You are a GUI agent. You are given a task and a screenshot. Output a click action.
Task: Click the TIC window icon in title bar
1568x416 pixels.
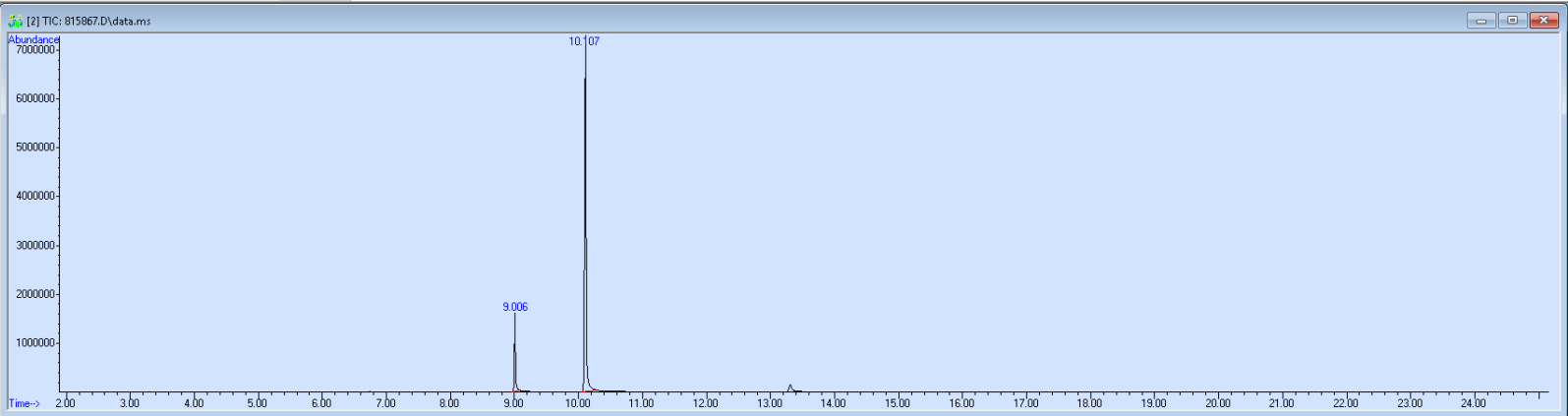[x=15, y=21]
